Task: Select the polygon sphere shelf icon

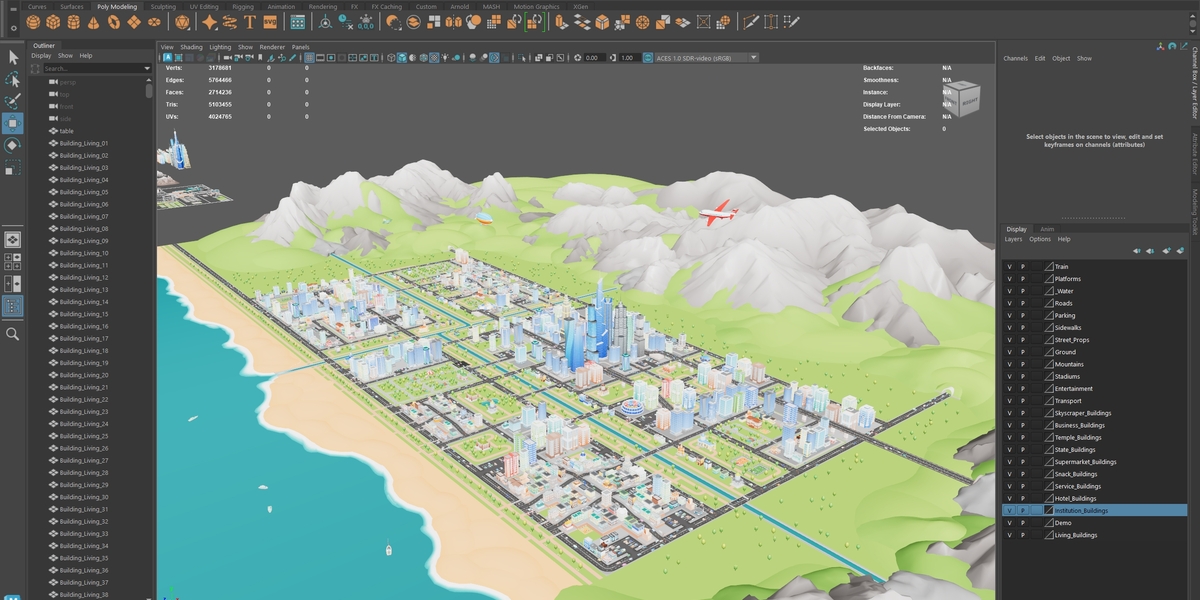Action: pos(33,21)
